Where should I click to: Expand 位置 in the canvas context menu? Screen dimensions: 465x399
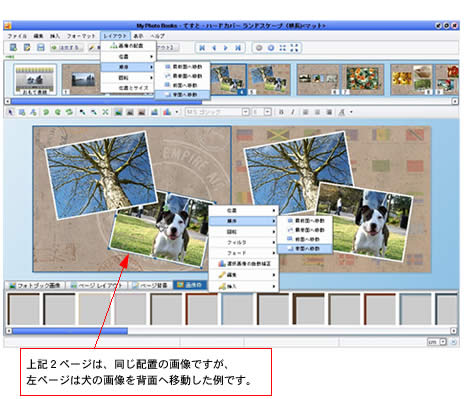pos(244,211)
